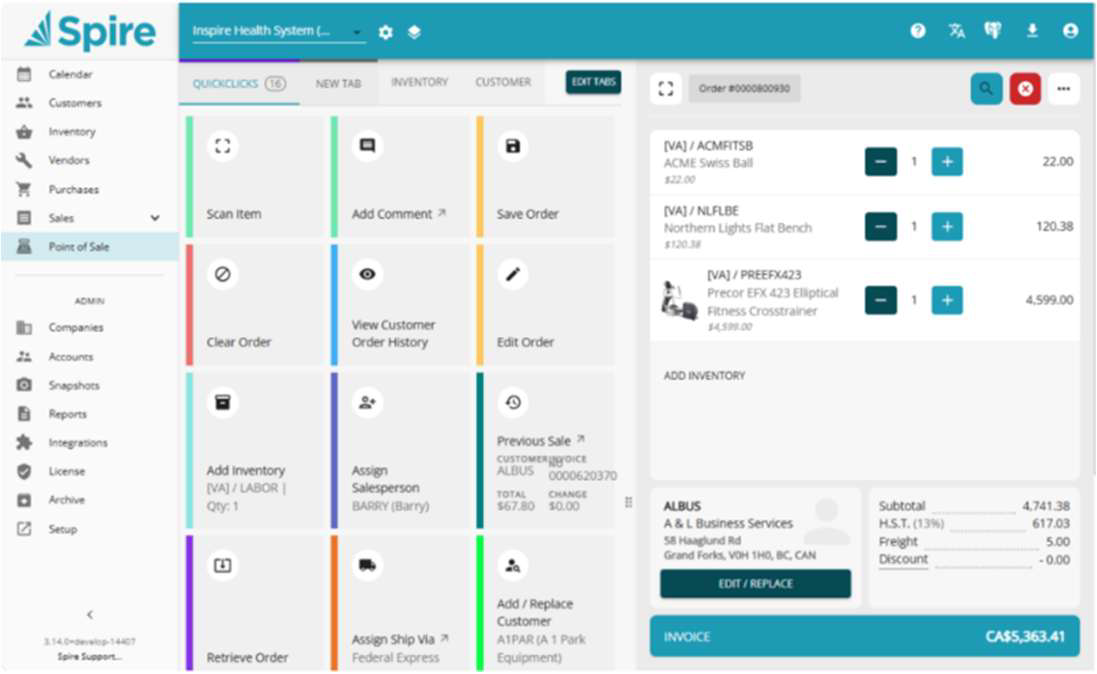This screenshot has width=1097, height=674.
Task: Toggle fullscreen order view icon
Action: click(x=665, y=89)
